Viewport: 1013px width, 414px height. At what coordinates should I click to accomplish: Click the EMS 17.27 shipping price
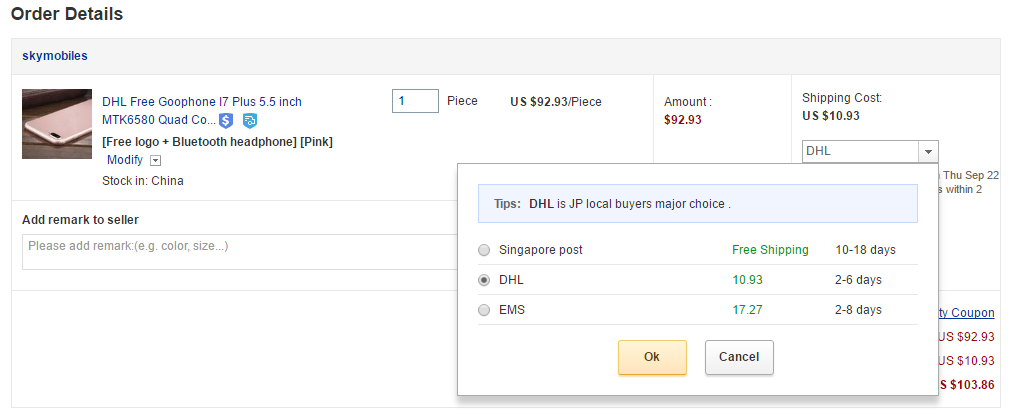(747, 310)
